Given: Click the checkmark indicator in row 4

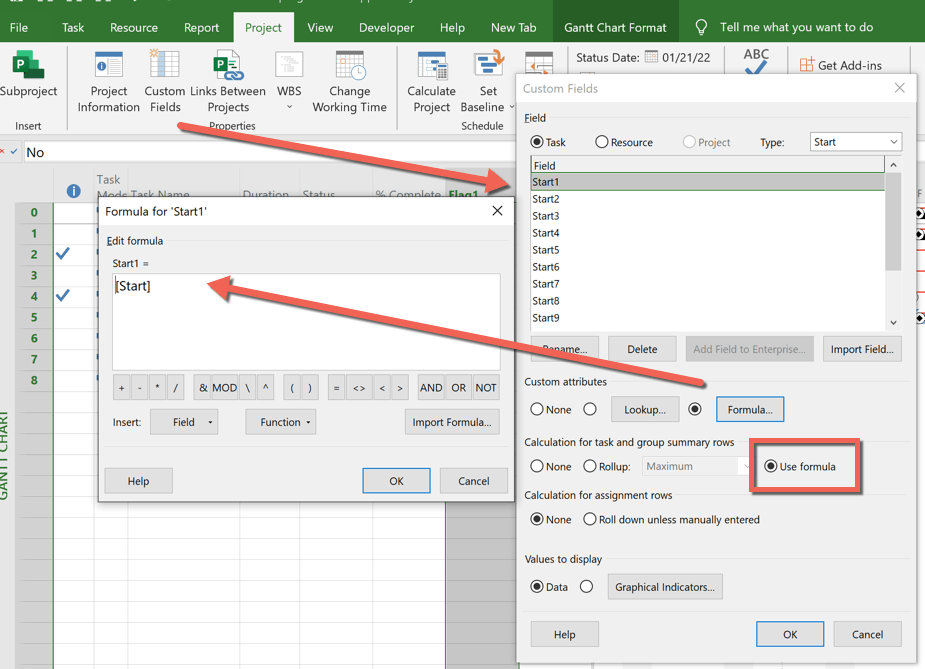Looking at the screenshot, I should (63, 295).
